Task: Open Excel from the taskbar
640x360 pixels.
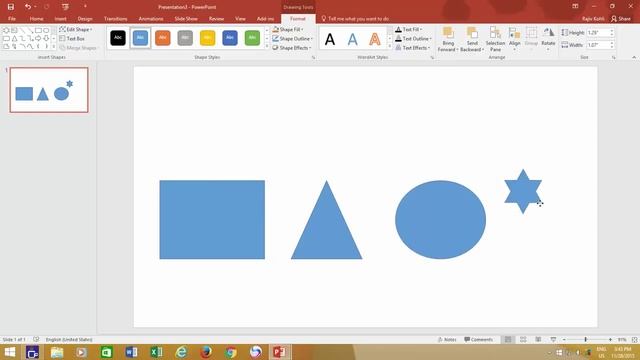Action: click(x=156, y=352)
